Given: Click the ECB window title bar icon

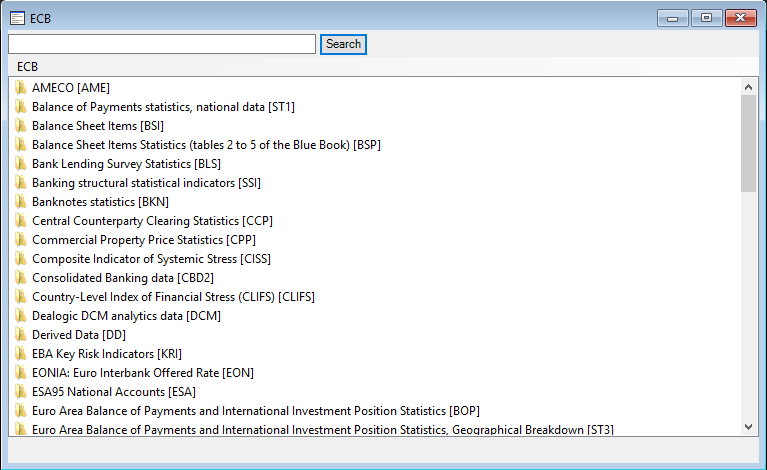Looking at the screenshot, I should coord(17,19).
